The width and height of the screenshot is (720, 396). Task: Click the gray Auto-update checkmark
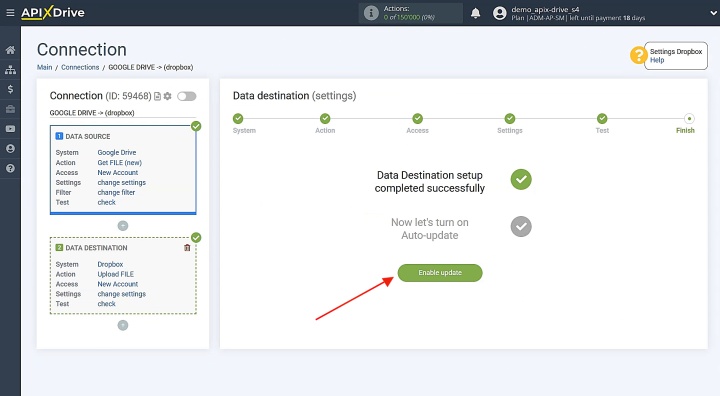click(521, 226)
